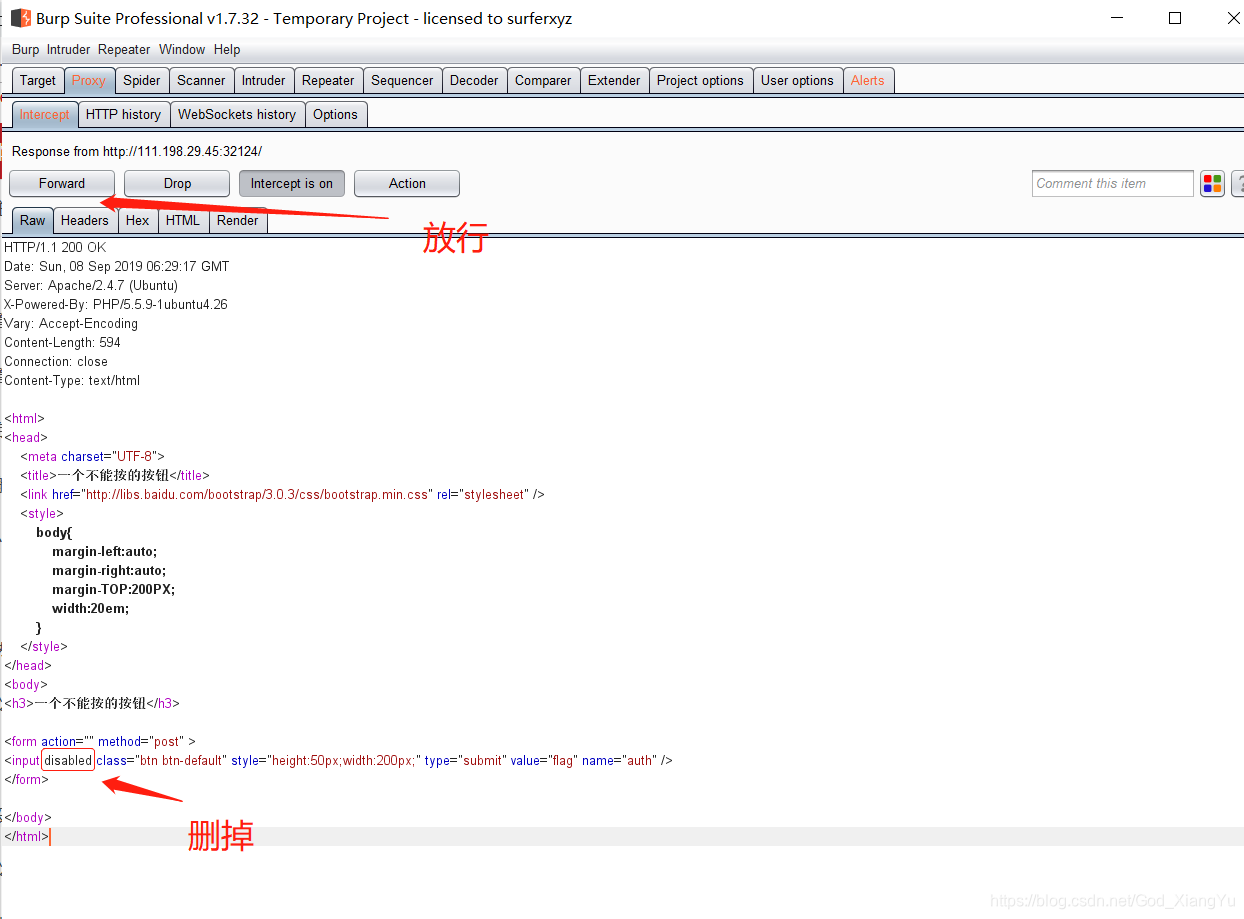The width and height of the screenshot is (1244, 919).
Task: Switch to the Decoder tab
Action: (474, 81)
